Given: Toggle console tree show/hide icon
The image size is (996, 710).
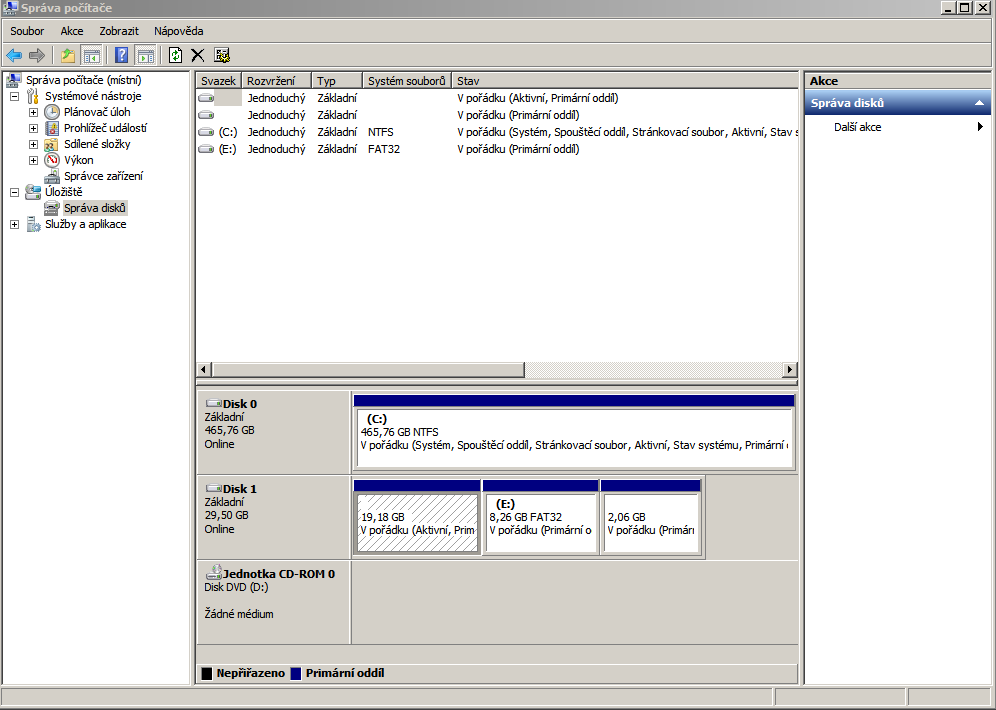Looking at the screenshot, I should (x=91, y=55).
